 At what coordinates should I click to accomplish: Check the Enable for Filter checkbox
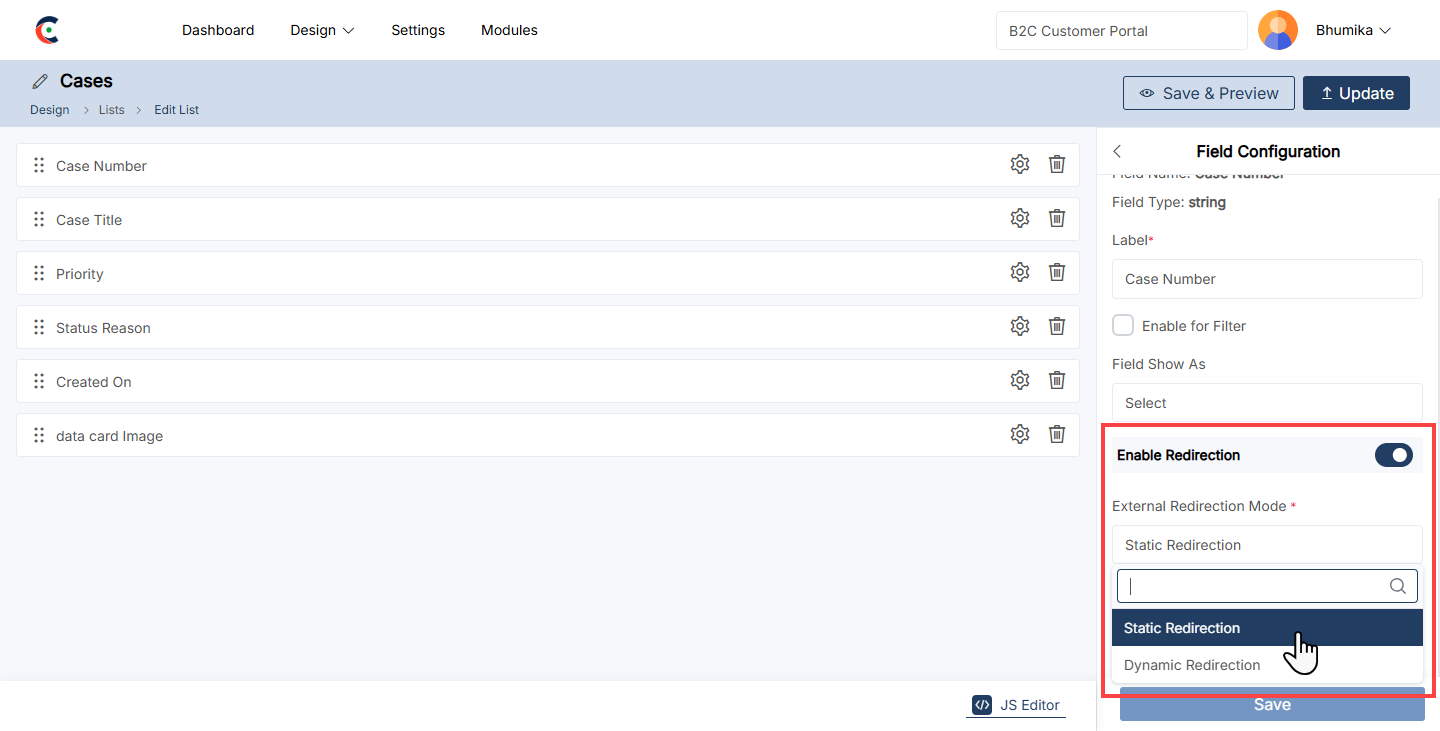pos(1123,326)
